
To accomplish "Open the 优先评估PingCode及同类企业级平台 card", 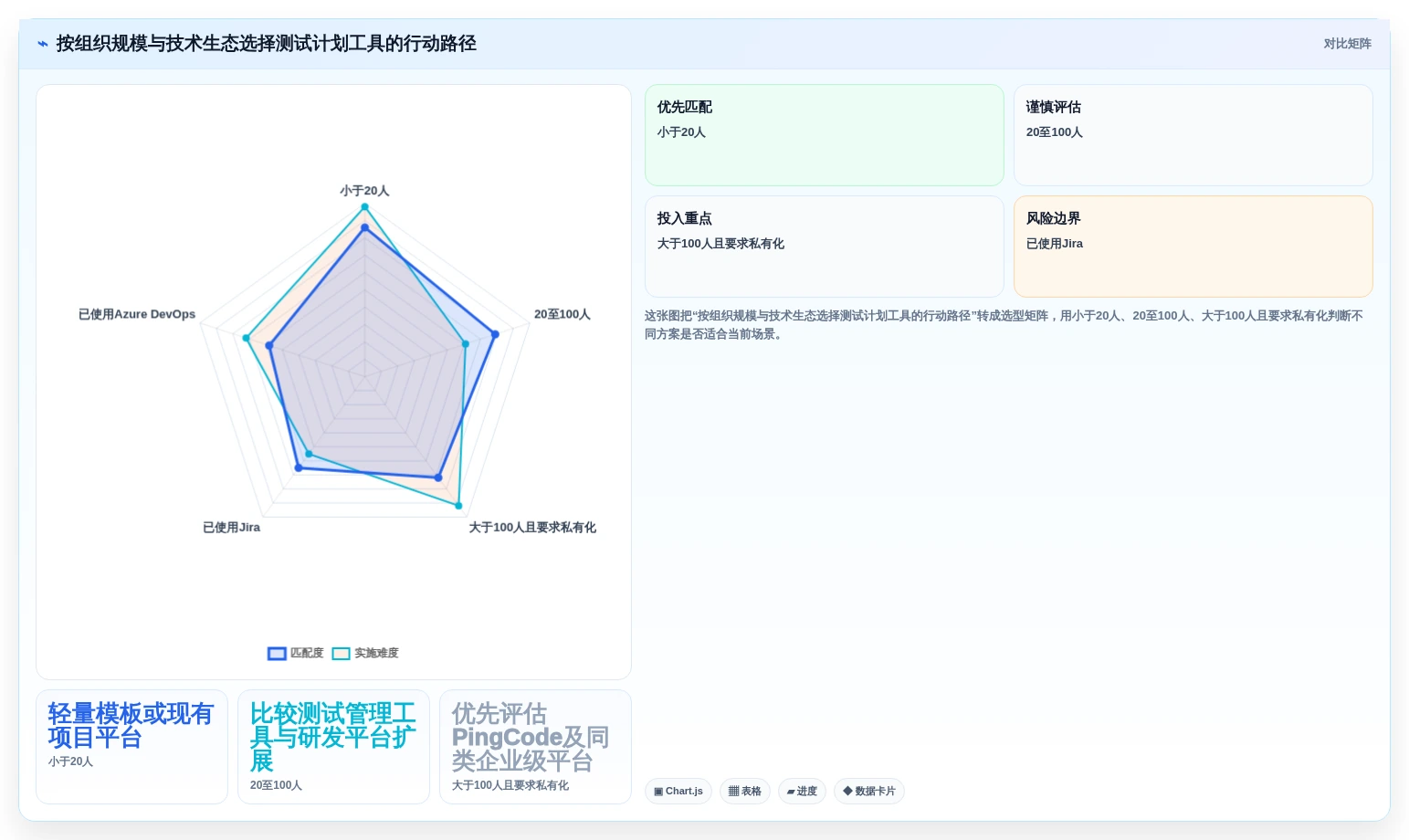I will [535, 747].
